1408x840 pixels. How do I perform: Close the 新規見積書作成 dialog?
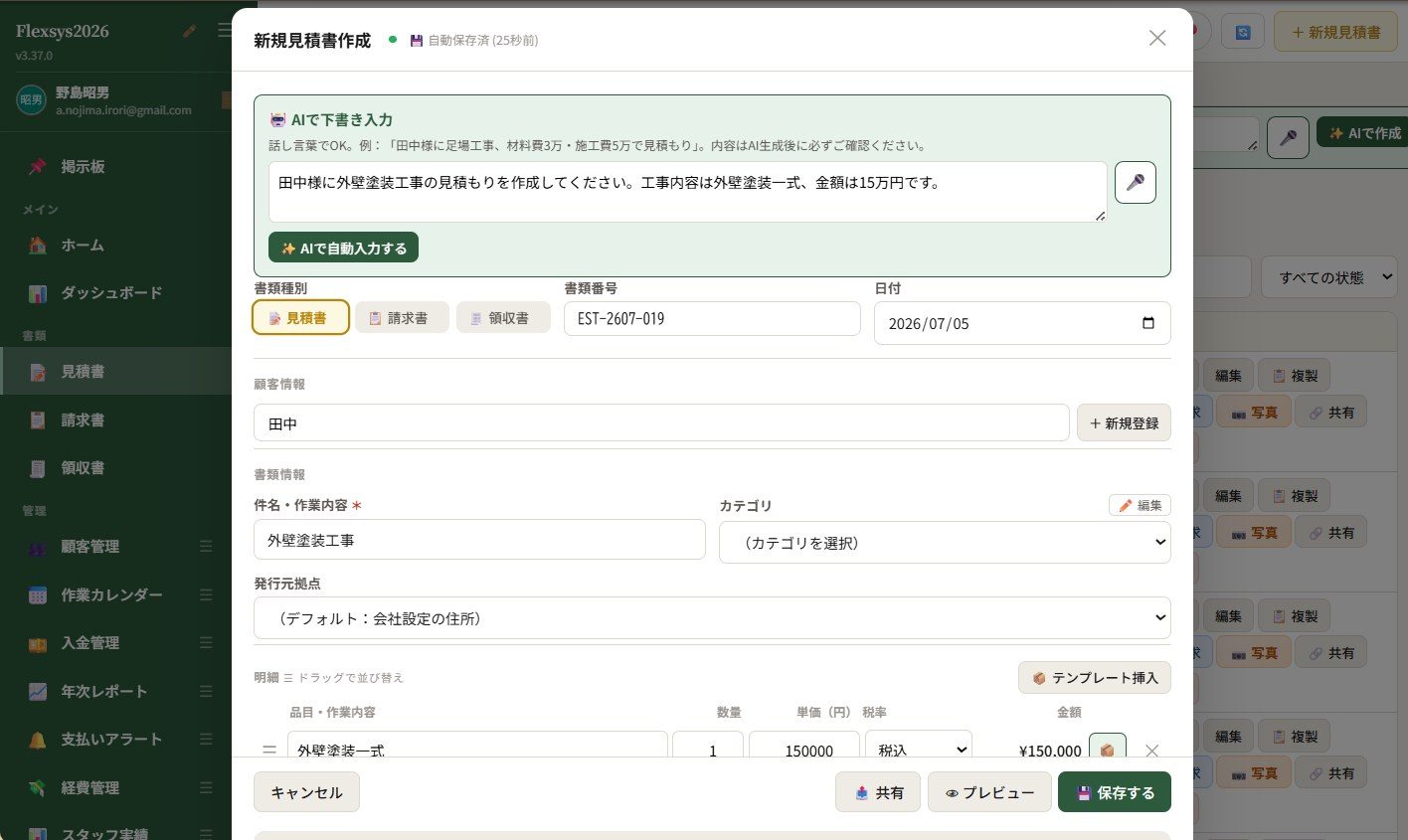point(1157,38)
